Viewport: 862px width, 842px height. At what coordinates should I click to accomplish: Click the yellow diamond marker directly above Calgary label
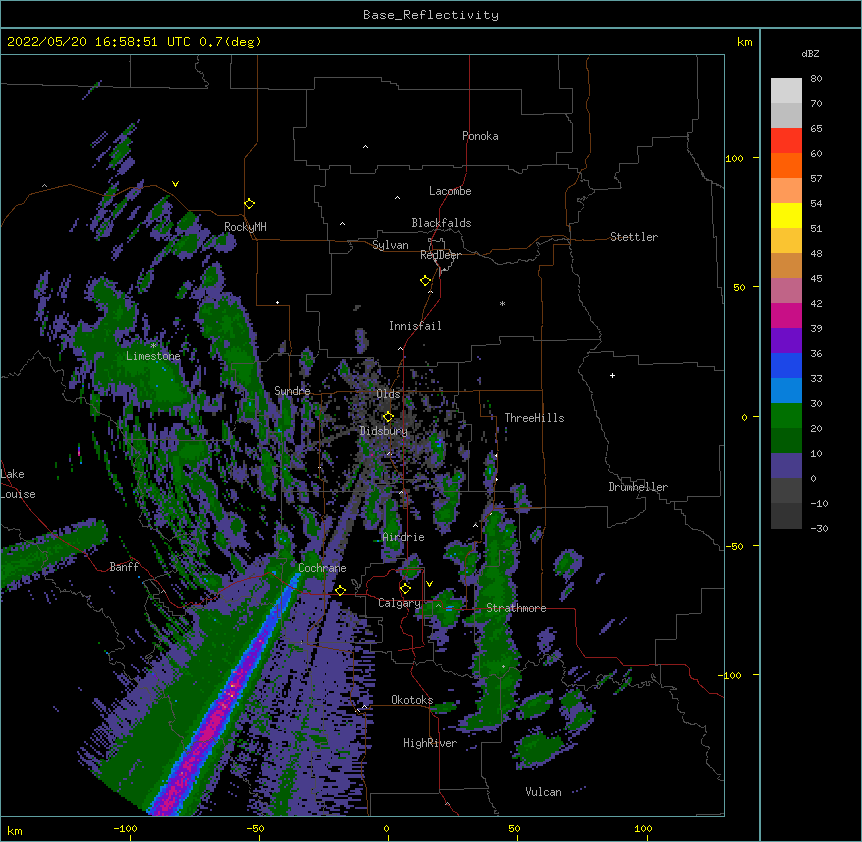pos(405,589)
